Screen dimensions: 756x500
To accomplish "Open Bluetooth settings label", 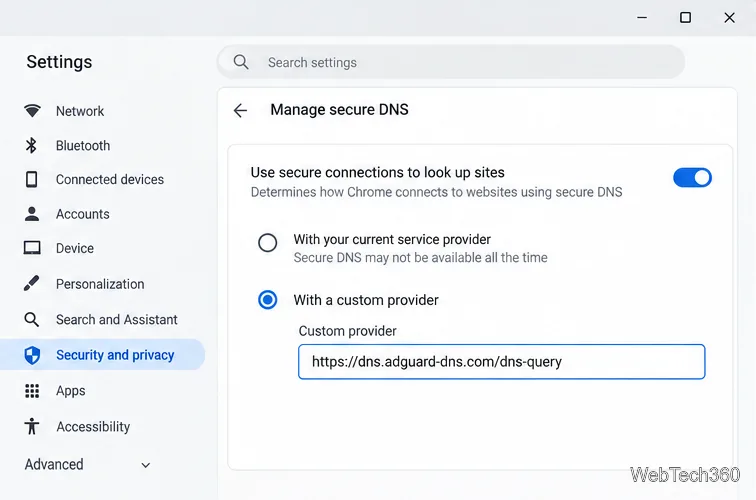I will 83,146.
